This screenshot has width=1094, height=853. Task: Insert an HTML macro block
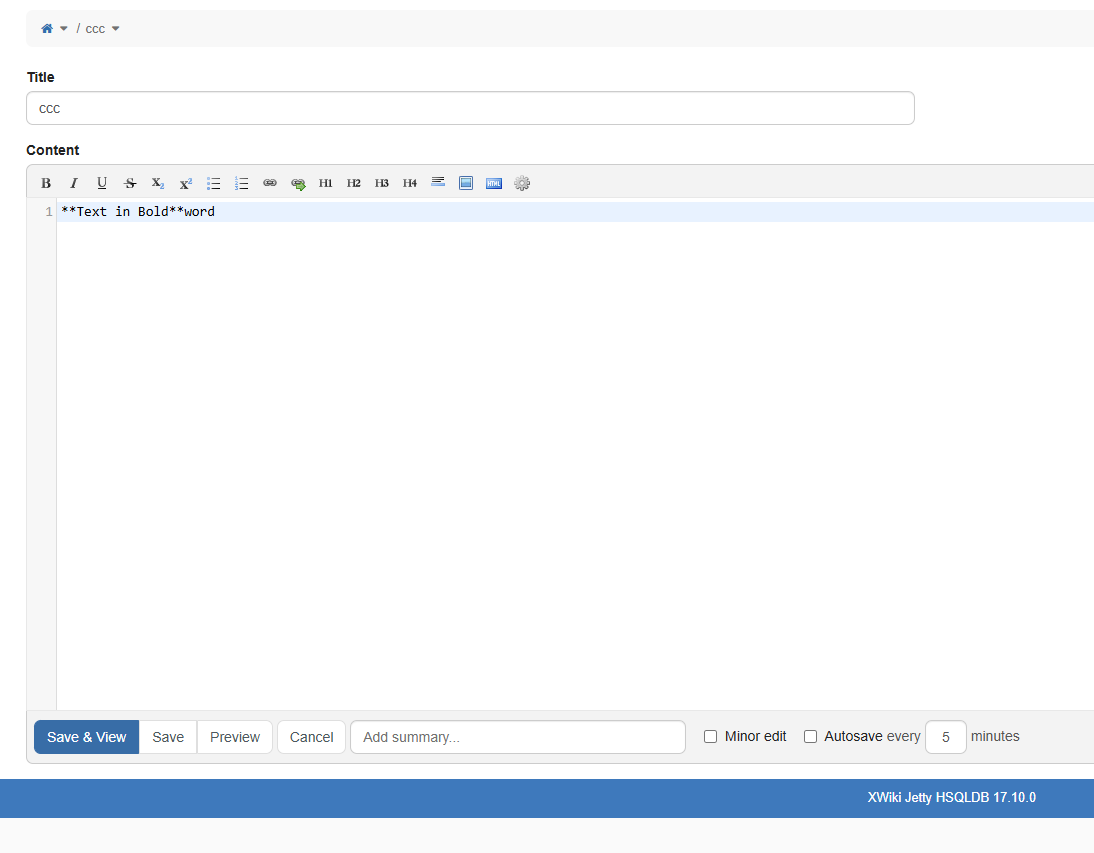tap(494, 183)
